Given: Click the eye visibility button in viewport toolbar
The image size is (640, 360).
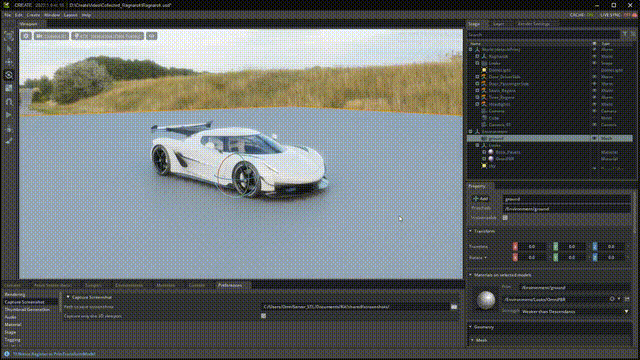Looking at the screenshot, I should [x=152, y=36].
